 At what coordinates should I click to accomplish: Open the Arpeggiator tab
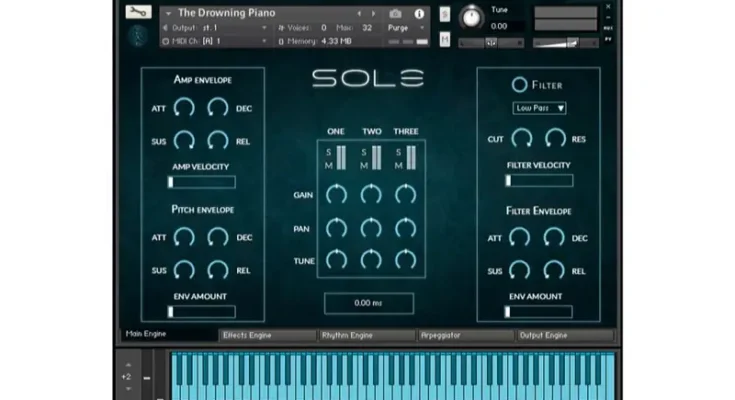point(464,336)
